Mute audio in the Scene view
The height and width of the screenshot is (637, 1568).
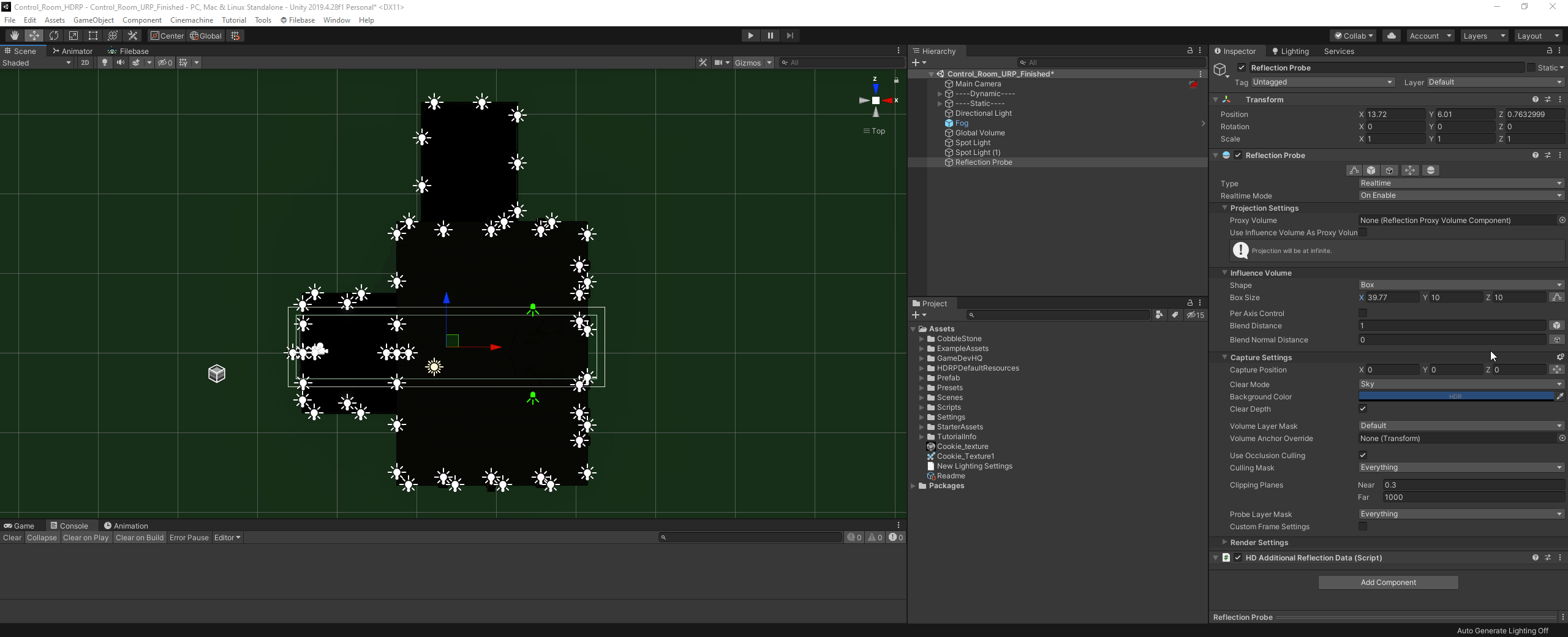[121, 62]
